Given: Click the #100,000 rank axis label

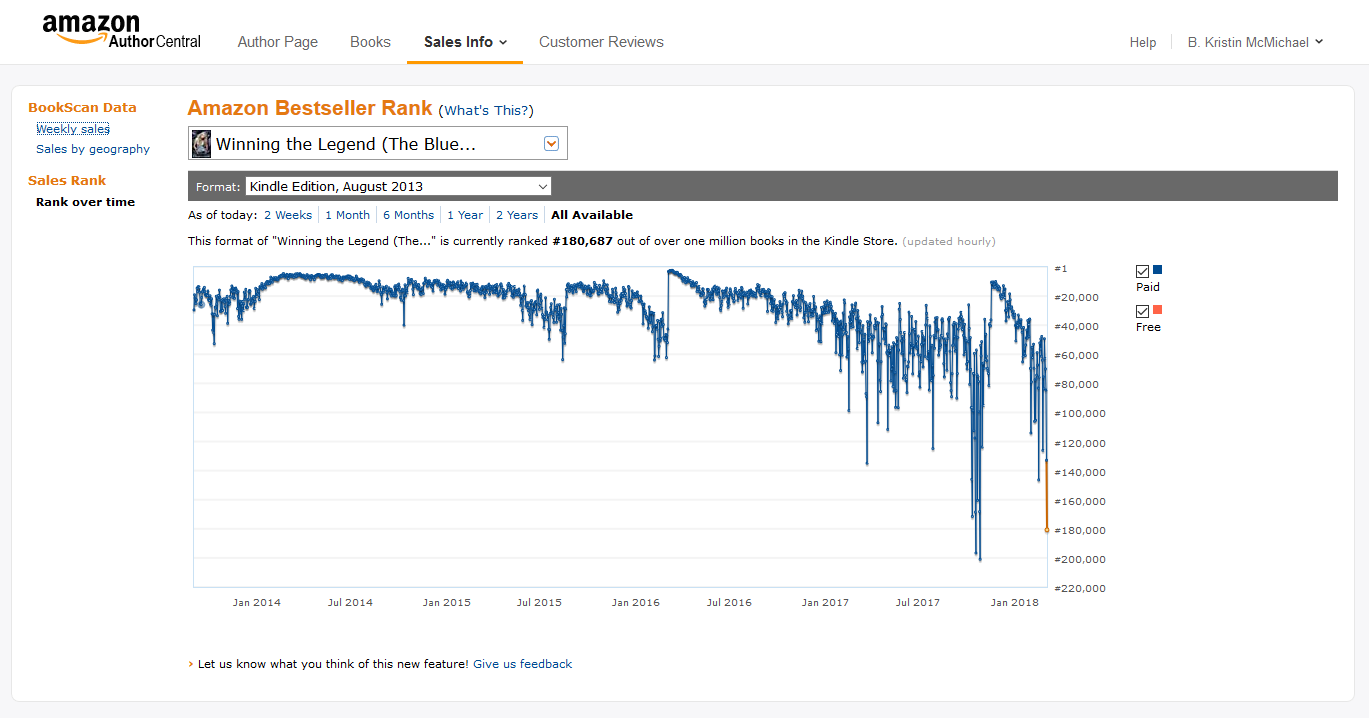Looking at the screenshot, I should click(1081, 413).
